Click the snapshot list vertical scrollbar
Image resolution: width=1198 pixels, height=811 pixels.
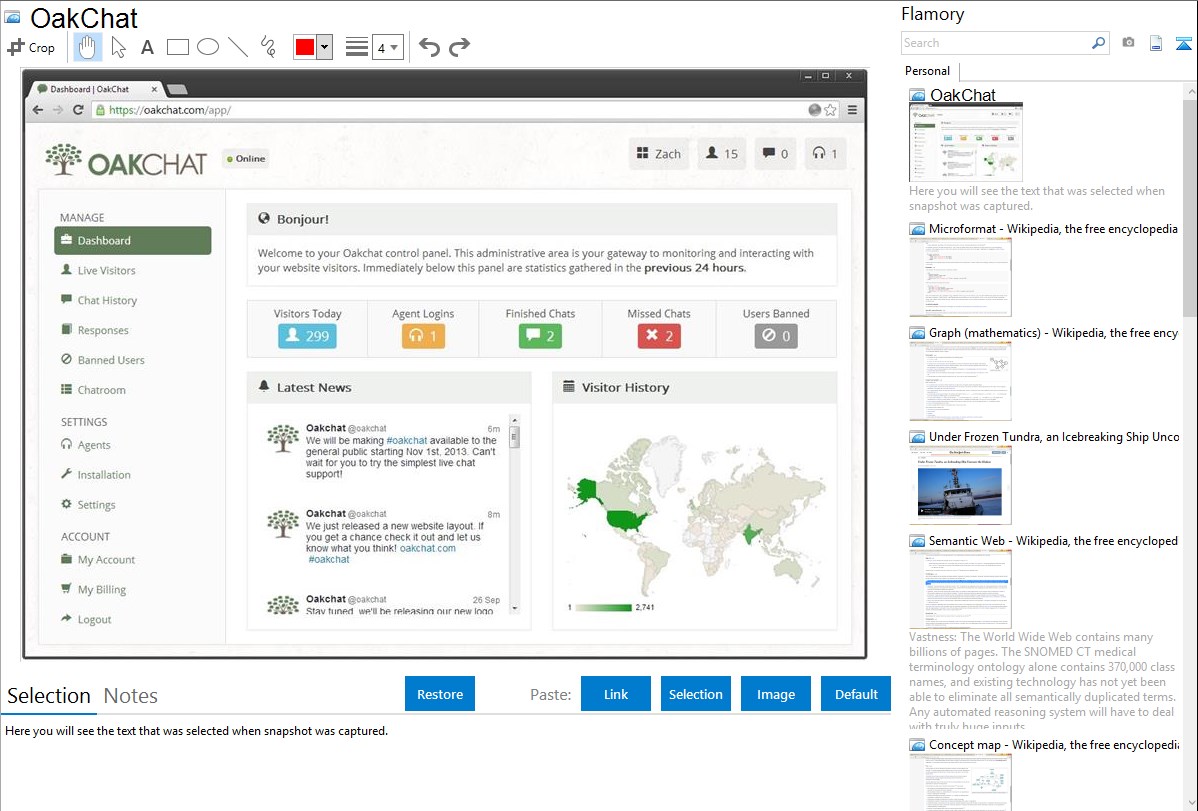[1190, 208]
